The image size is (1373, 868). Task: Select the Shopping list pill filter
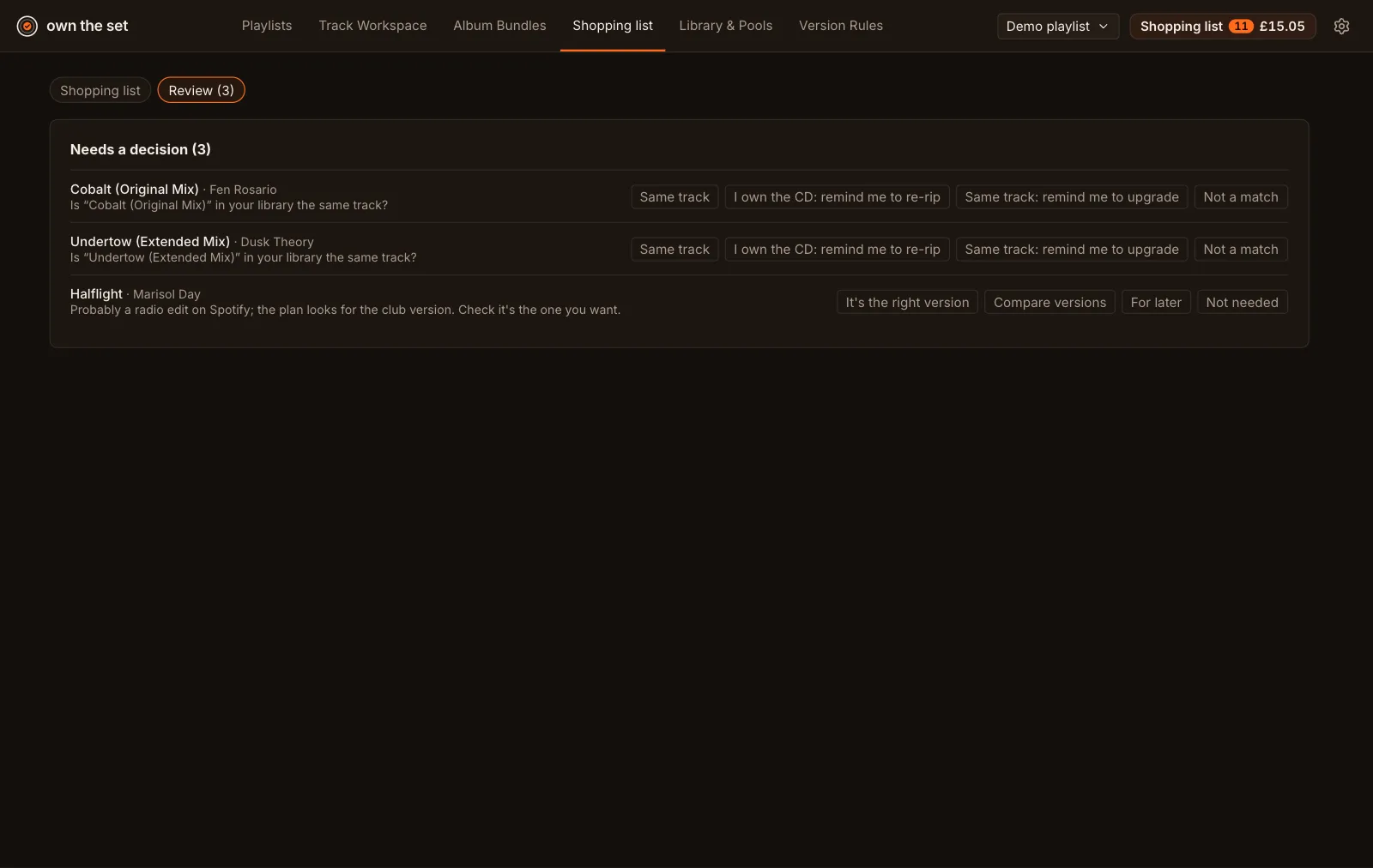tap(100, 90)
